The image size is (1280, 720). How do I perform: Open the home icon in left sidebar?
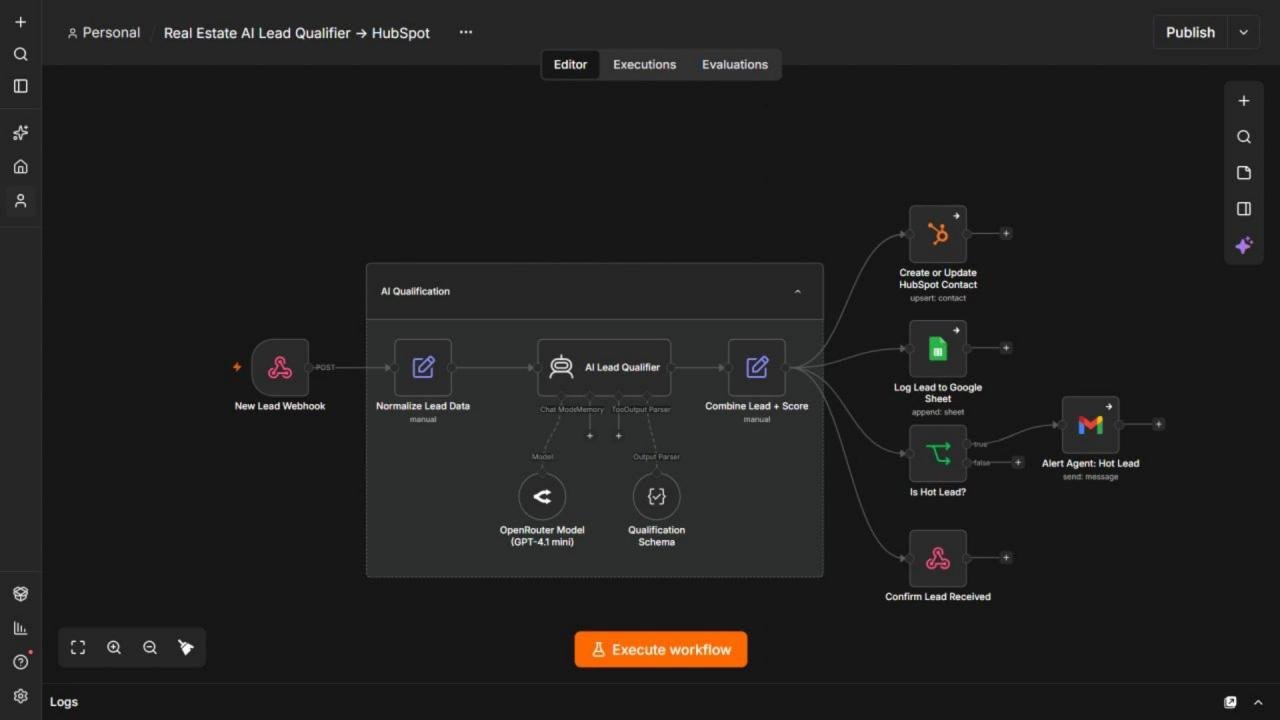coord(20,167)
